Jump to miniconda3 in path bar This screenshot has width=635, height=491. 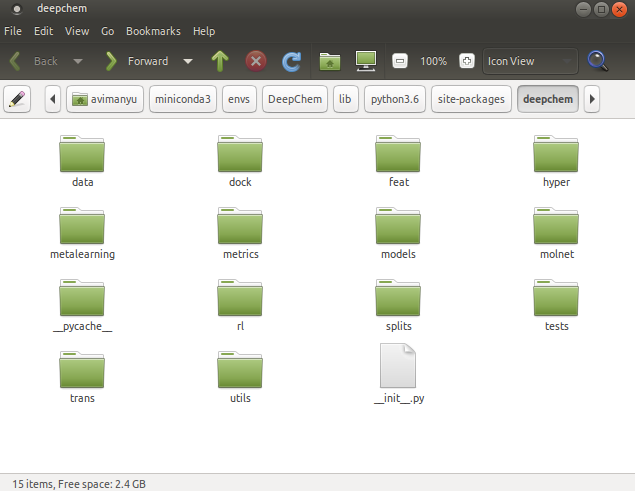[x=183, y=99]
